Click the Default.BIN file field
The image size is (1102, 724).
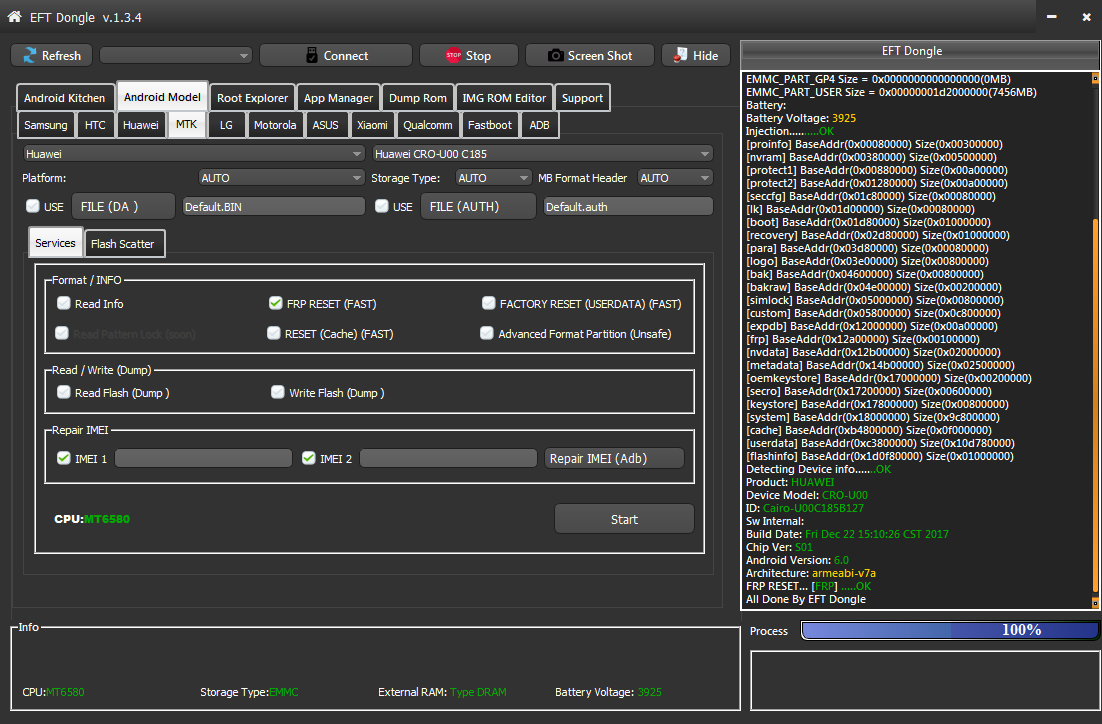pos(273,207)
